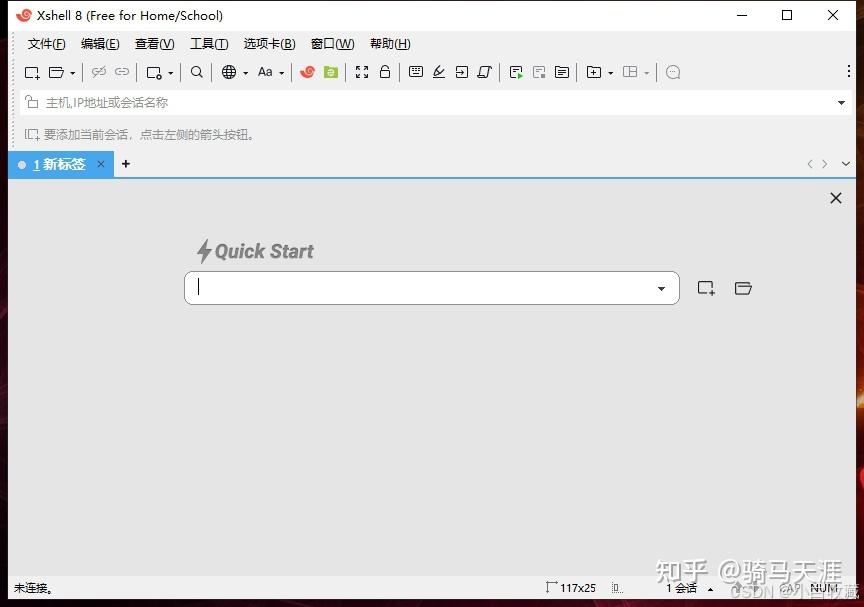Enter full screen with the expand icon

(362, 72)
